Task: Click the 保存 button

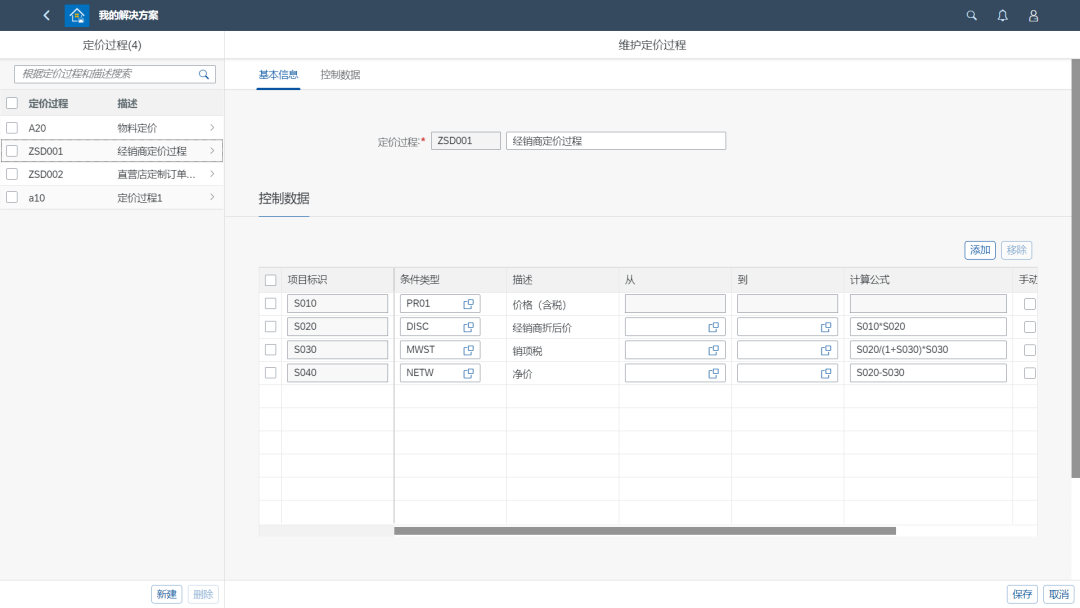Action: tap(1022, 594)
